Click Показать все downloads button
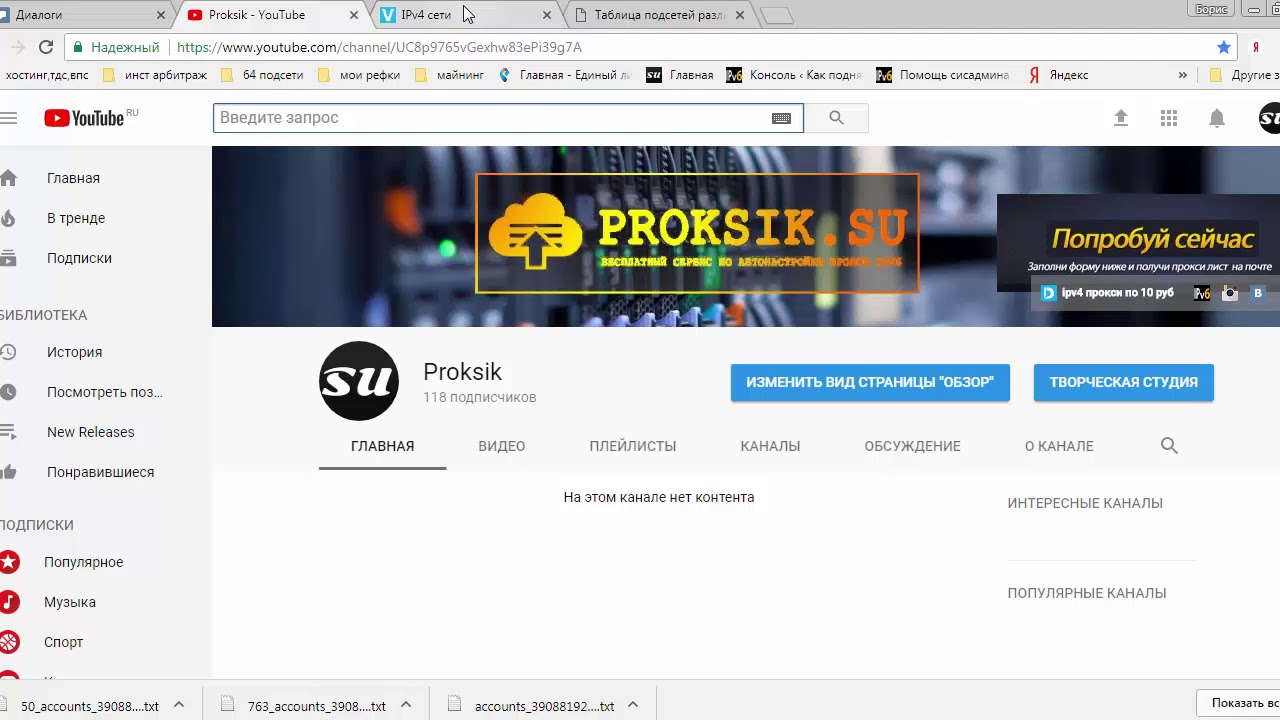 tap(1240, 703)
